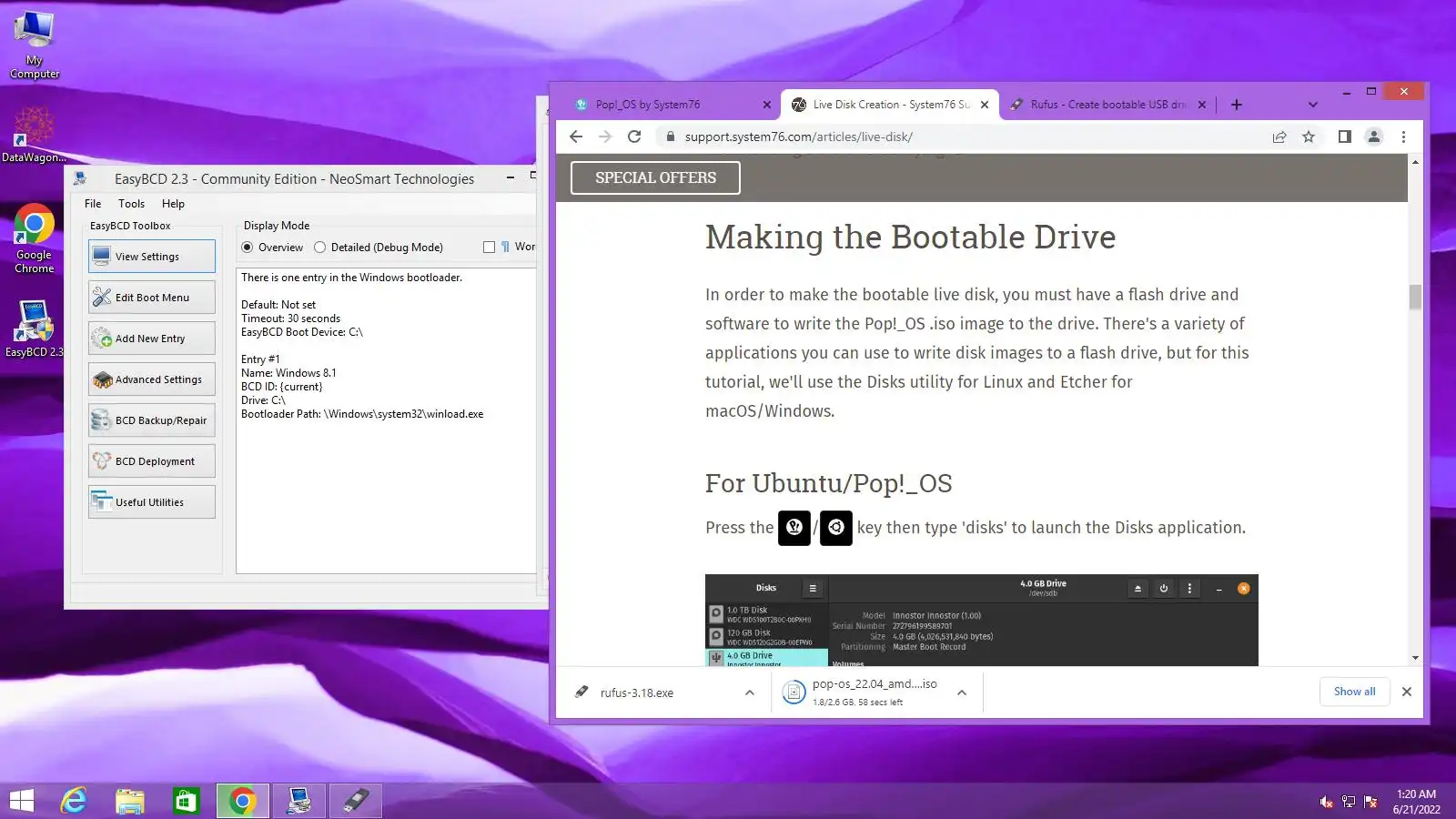This screenshot has height=819, width=1456.
Task: Open BCD Deployment
Action: [152, 461]
